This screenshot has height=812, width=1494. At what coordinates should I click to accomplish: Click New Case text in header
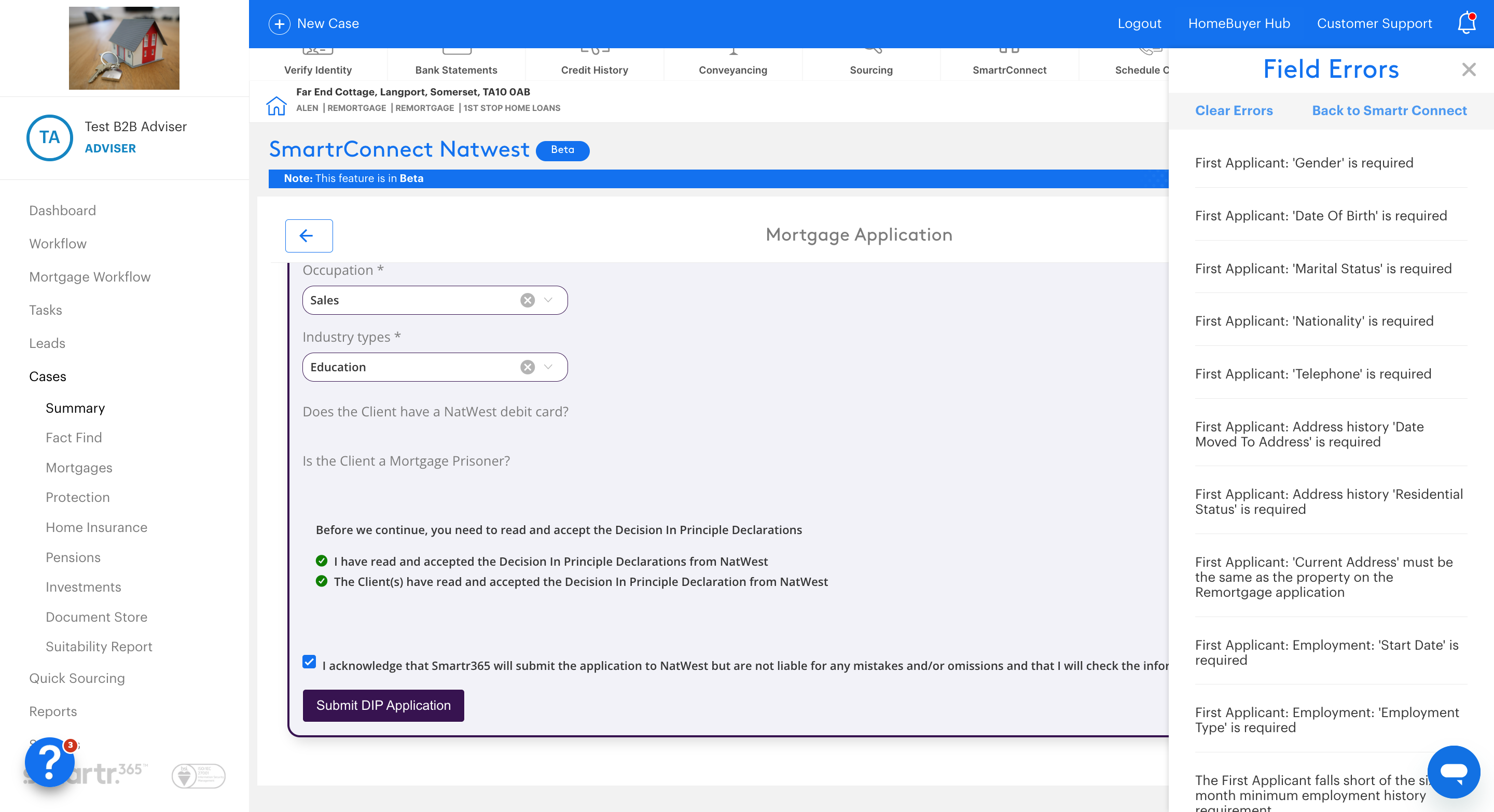328,24
